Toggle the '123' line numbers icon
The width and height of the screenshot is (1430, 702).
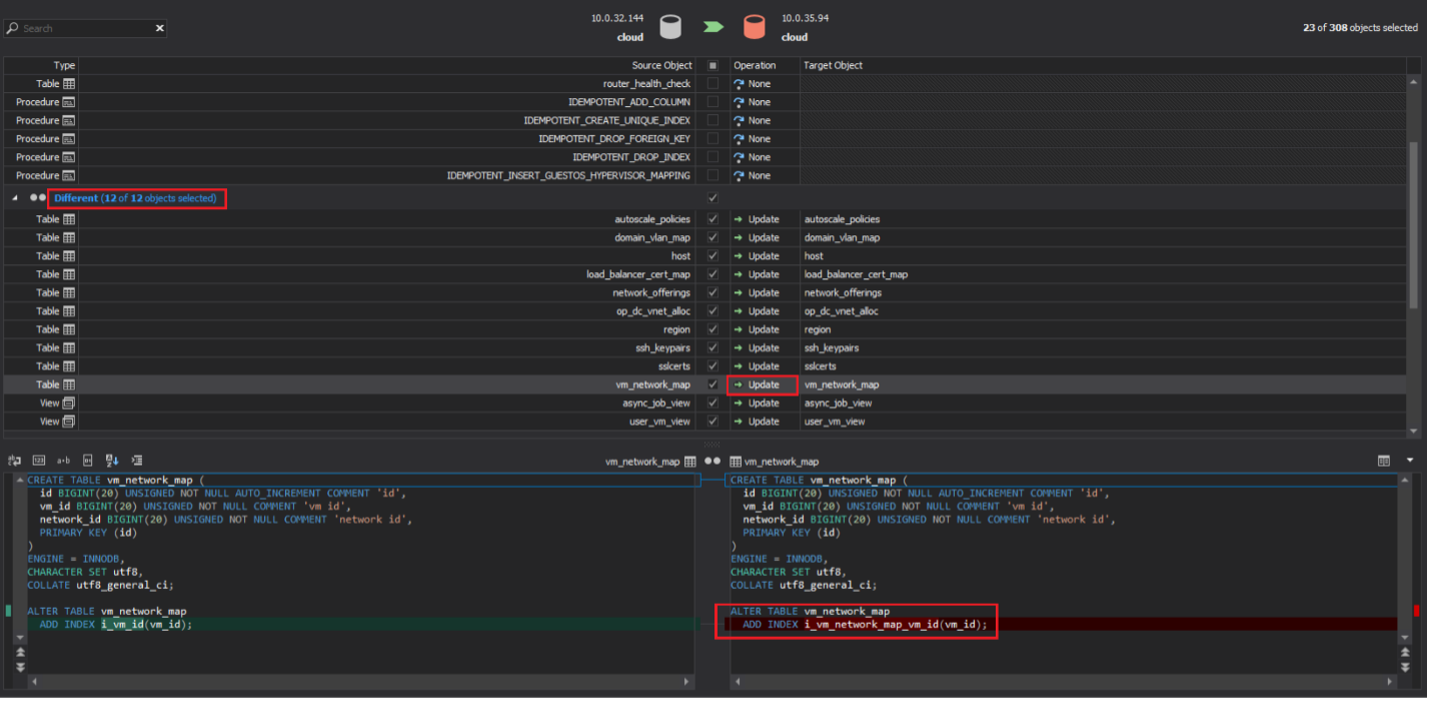(x=38, y=461)
